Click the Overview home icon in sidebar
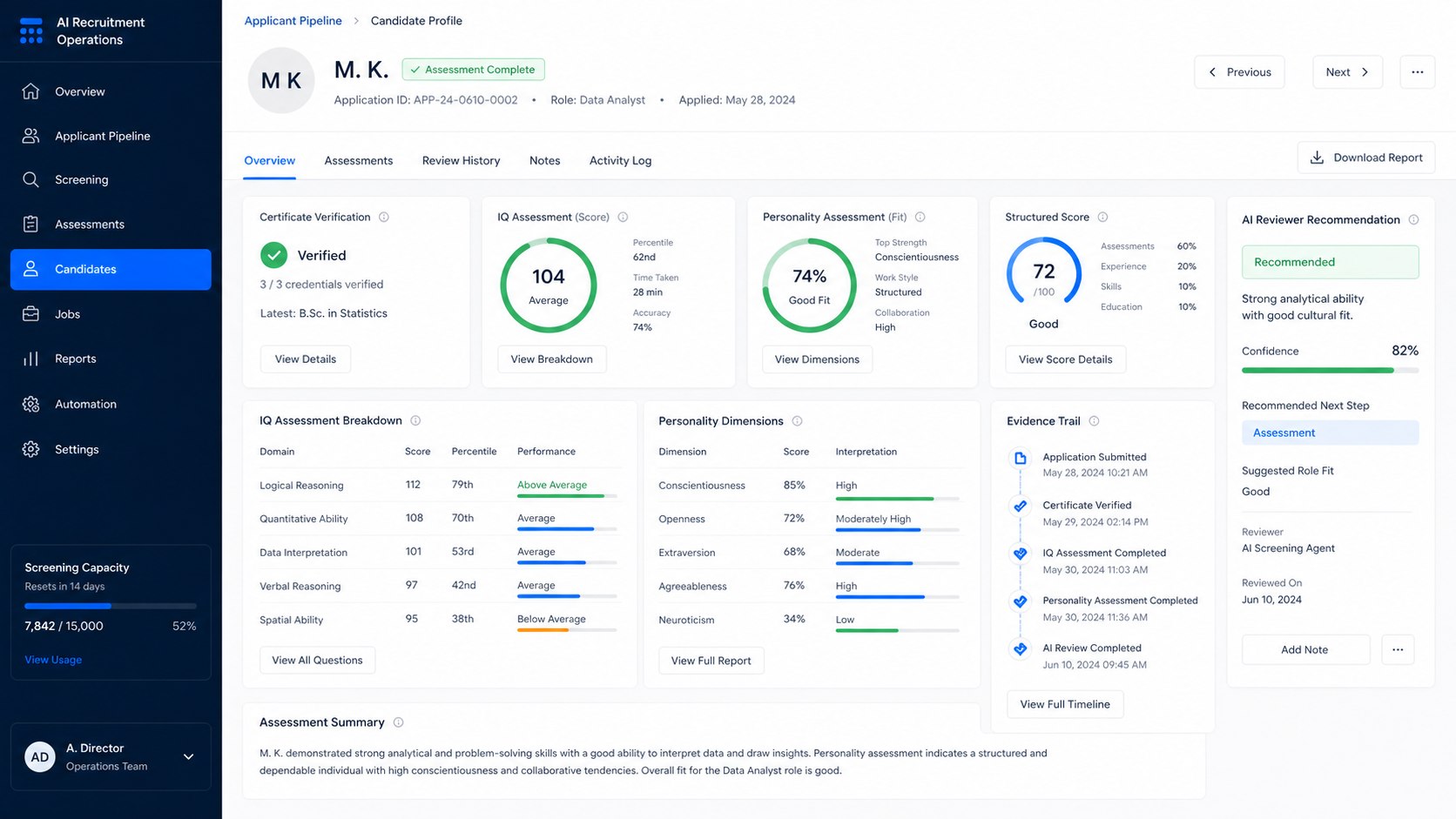1456x819 pixels. (30, 91)
